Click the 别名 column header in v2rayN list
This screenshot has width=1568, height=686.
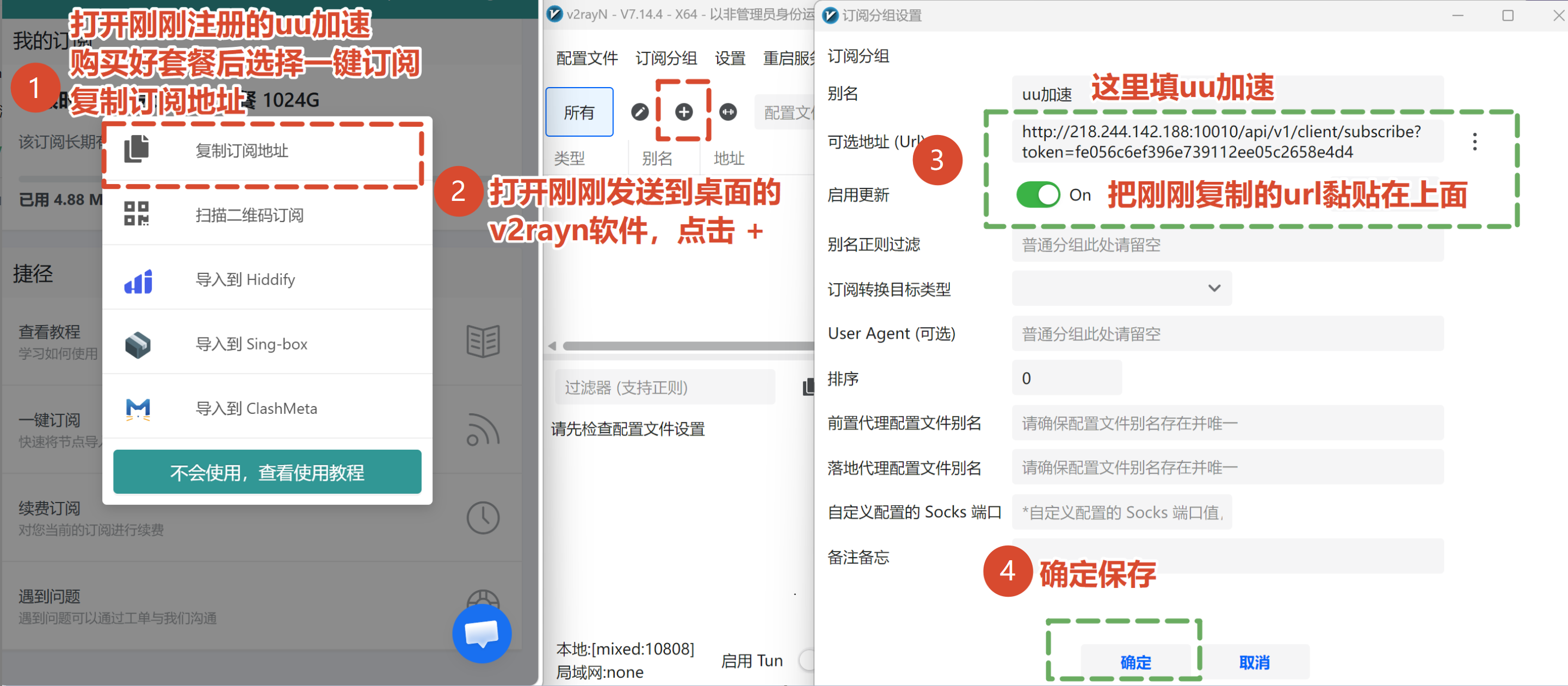click(657, 158)
